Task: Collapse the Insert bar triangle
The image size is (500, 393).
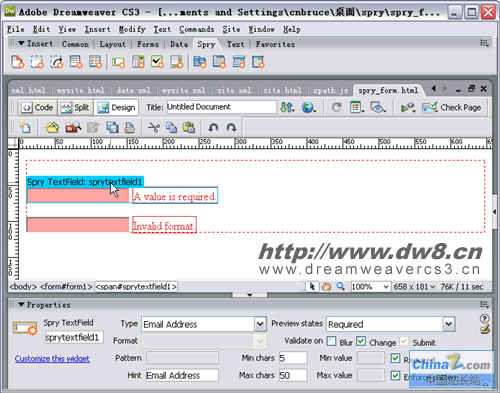Action: (x=21, y=43)
